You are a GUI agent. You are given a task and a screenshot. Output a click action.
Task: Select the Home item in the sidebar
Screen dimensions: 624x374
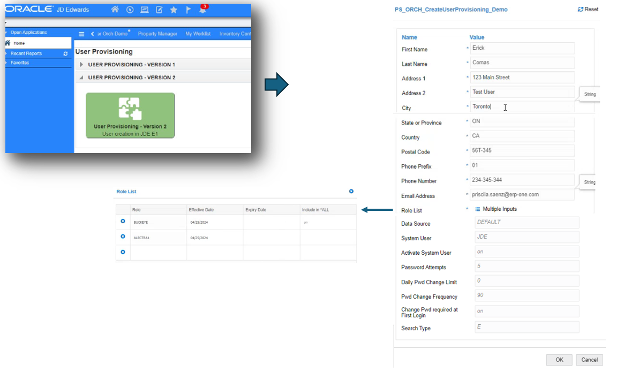[x=38, y=43]
